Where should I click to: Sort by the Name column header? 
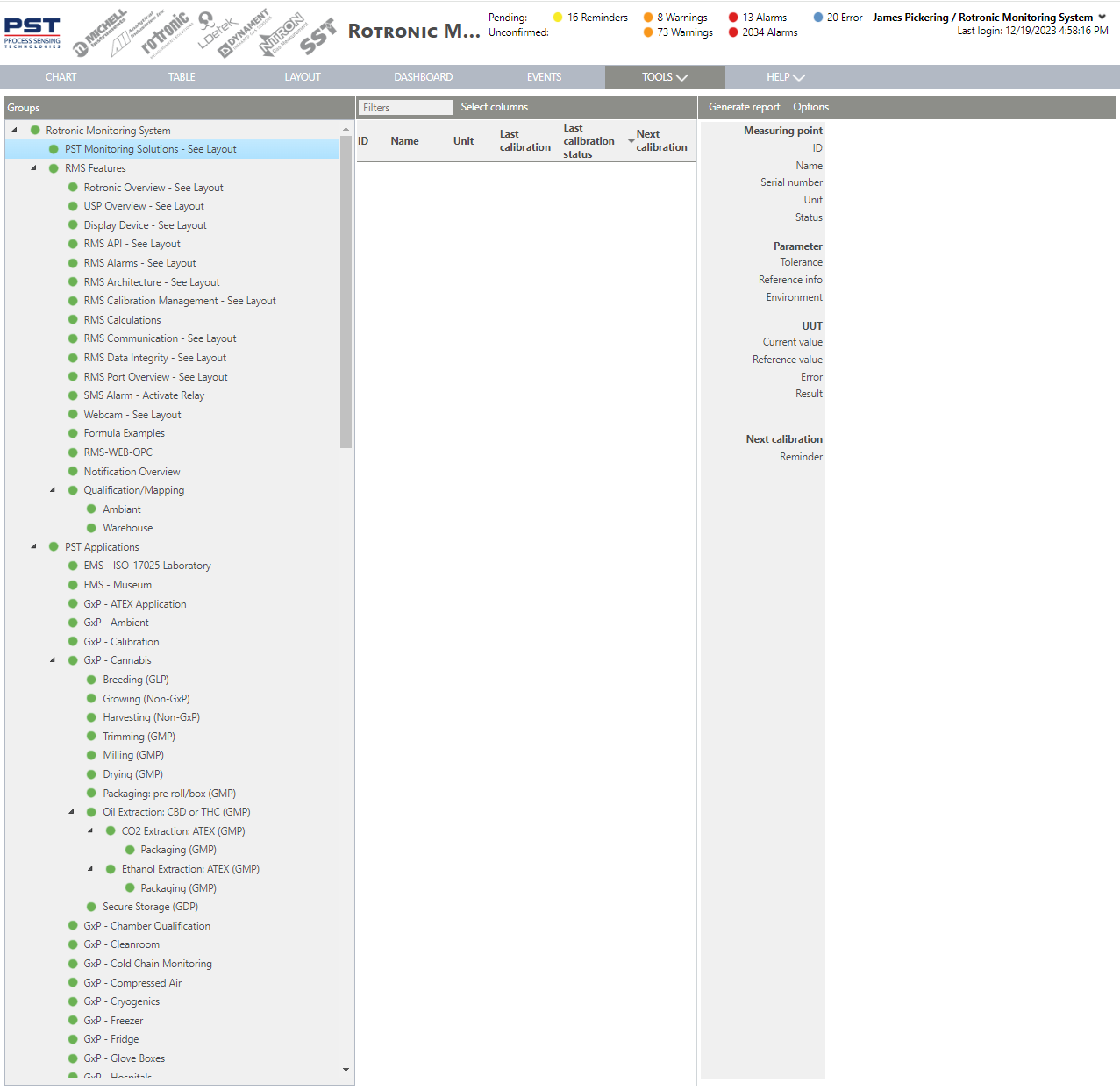pyautogui.click(x=404, y=141)
